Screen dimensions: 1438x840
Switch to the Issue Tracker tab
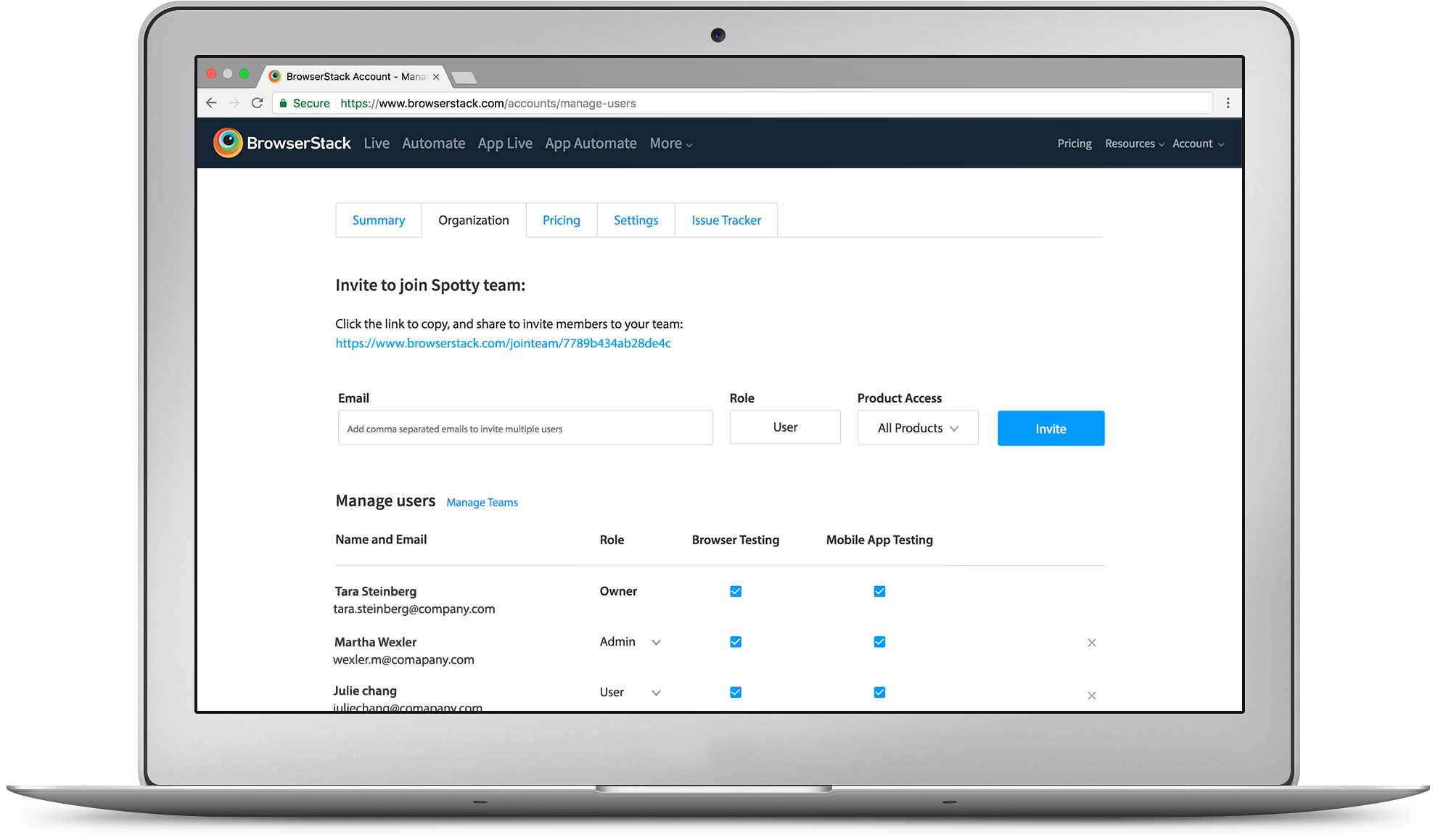pos(726,220)
